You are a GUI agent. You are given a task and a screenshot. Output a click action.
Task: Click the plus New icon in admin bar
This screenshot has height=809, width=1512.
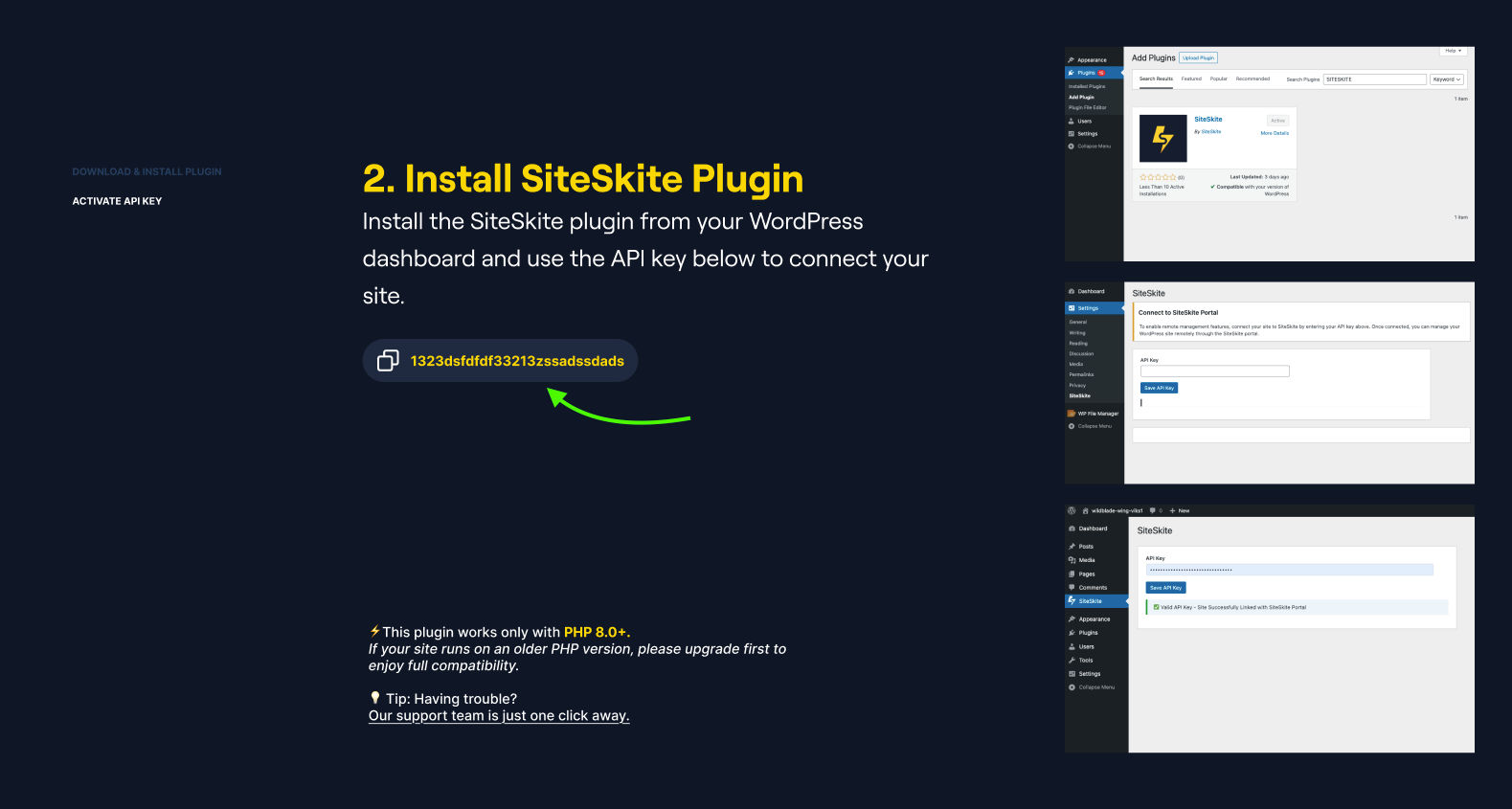(x=1173, y=510)
